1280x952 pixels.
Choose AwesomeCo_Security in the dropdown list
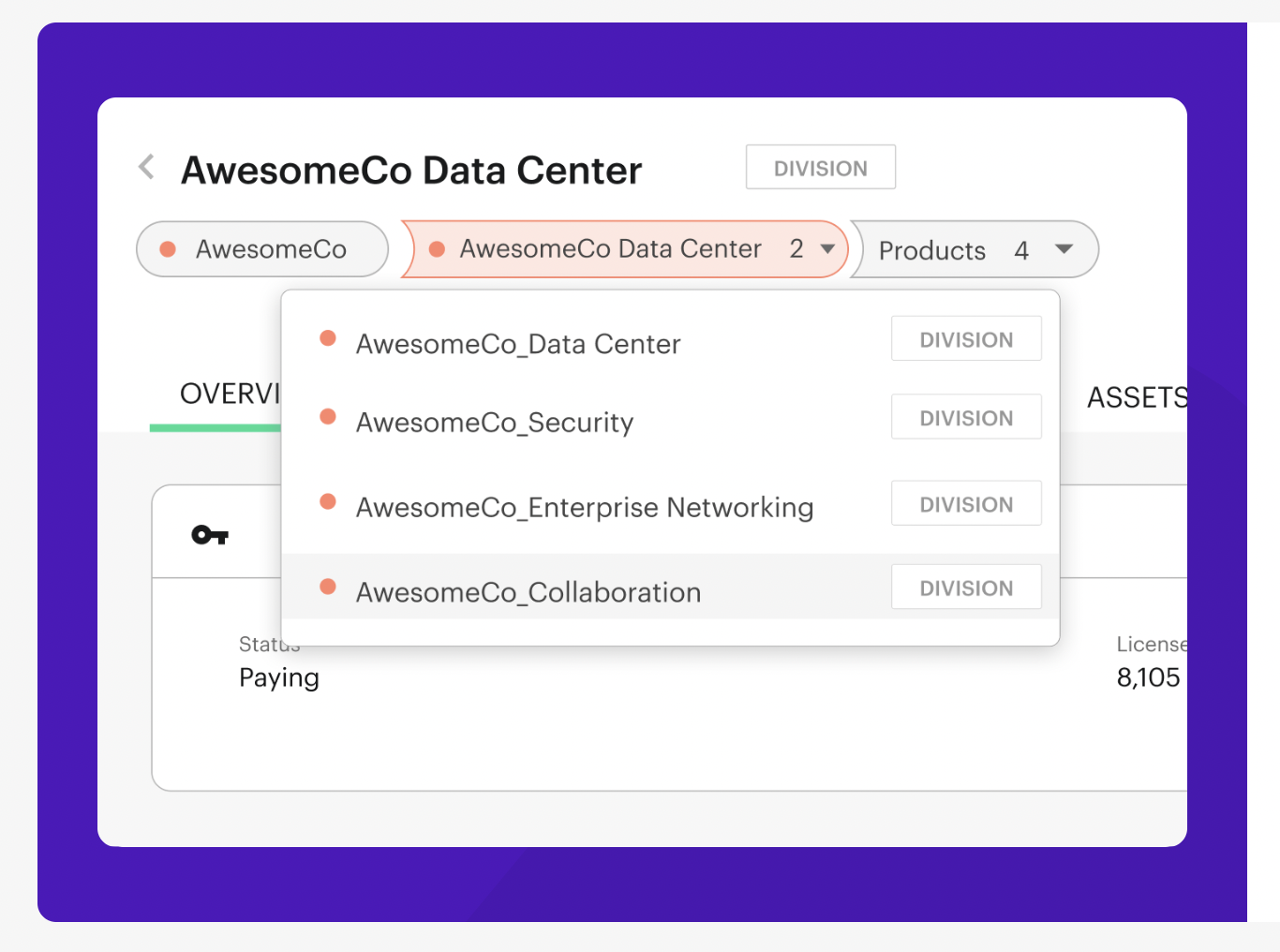click(x=495, y=423)
